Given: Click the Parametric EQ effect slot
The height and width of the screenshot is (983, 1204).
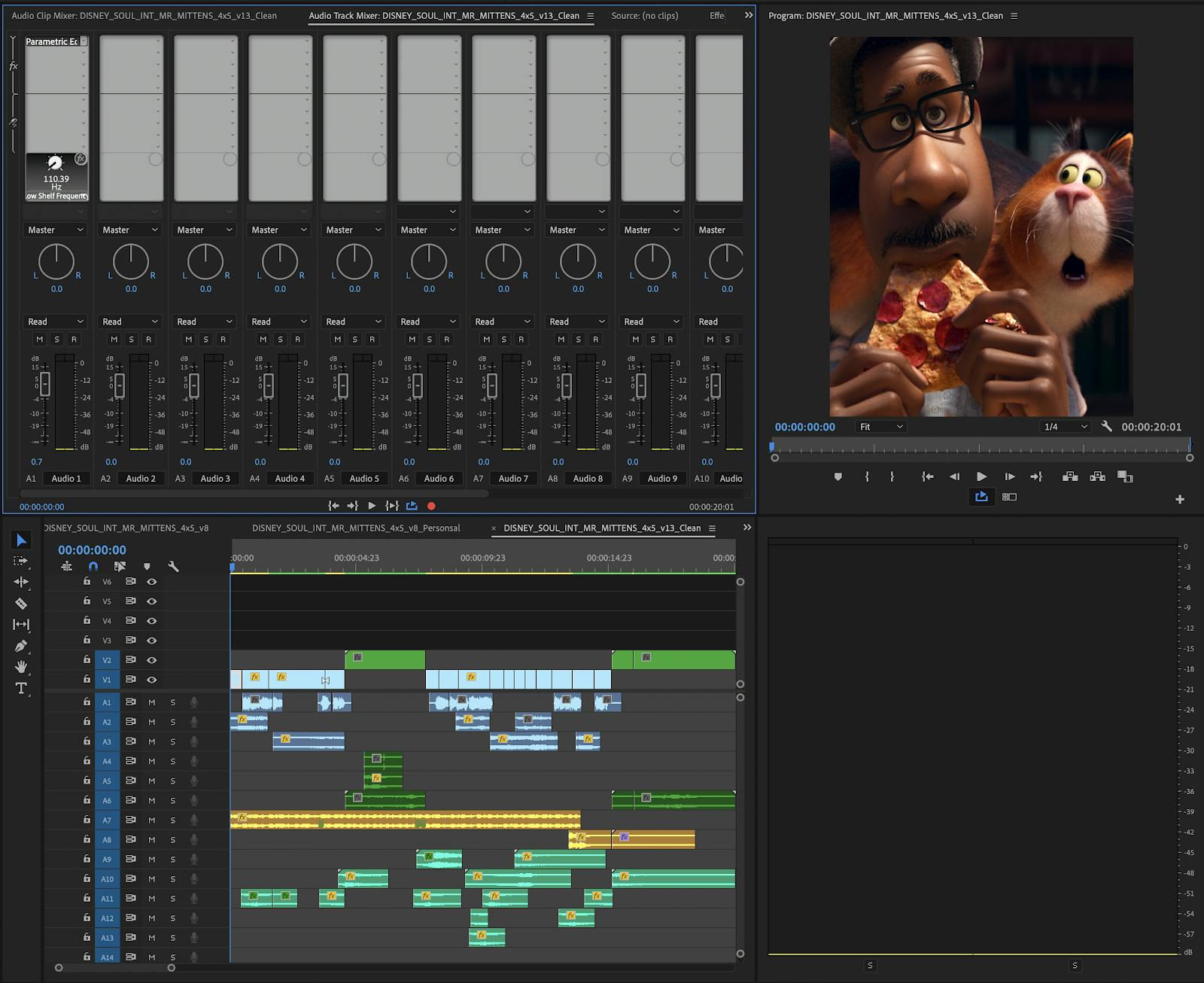Looking at the screenshot, I should click(x=56, y=41).
